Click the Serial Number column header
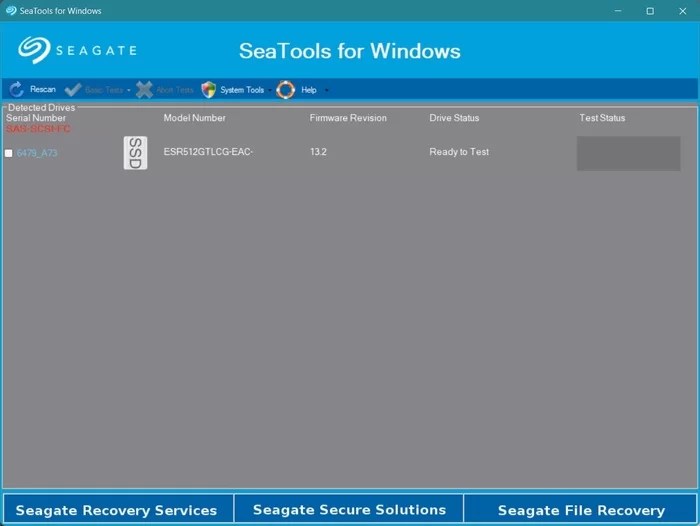The height and width of the screenshot is (526, 700). coord(36,118)
